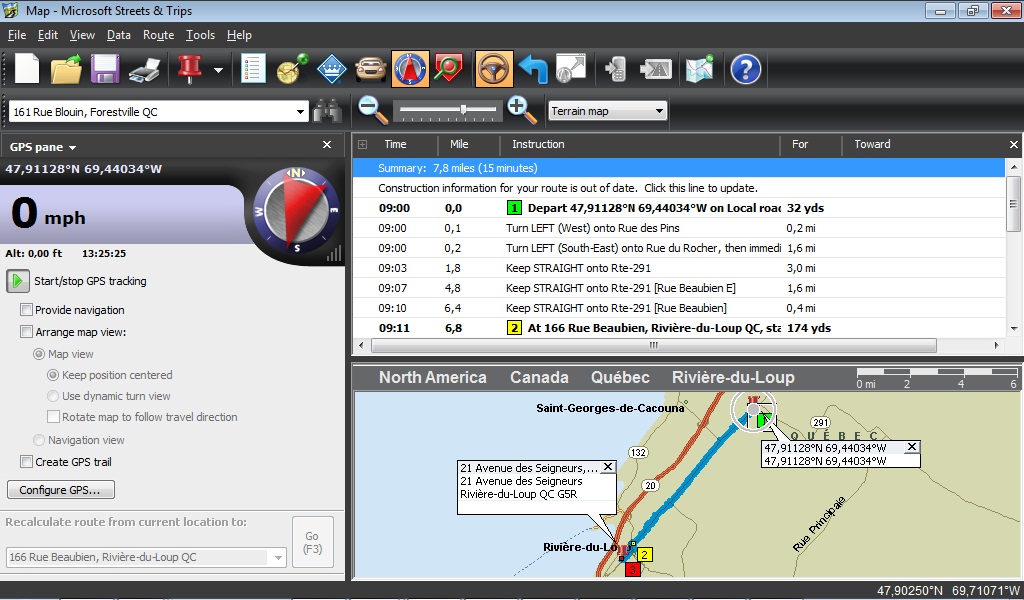Click the full screen expand icon
1024x600 pixels.
tap(571, 69)
